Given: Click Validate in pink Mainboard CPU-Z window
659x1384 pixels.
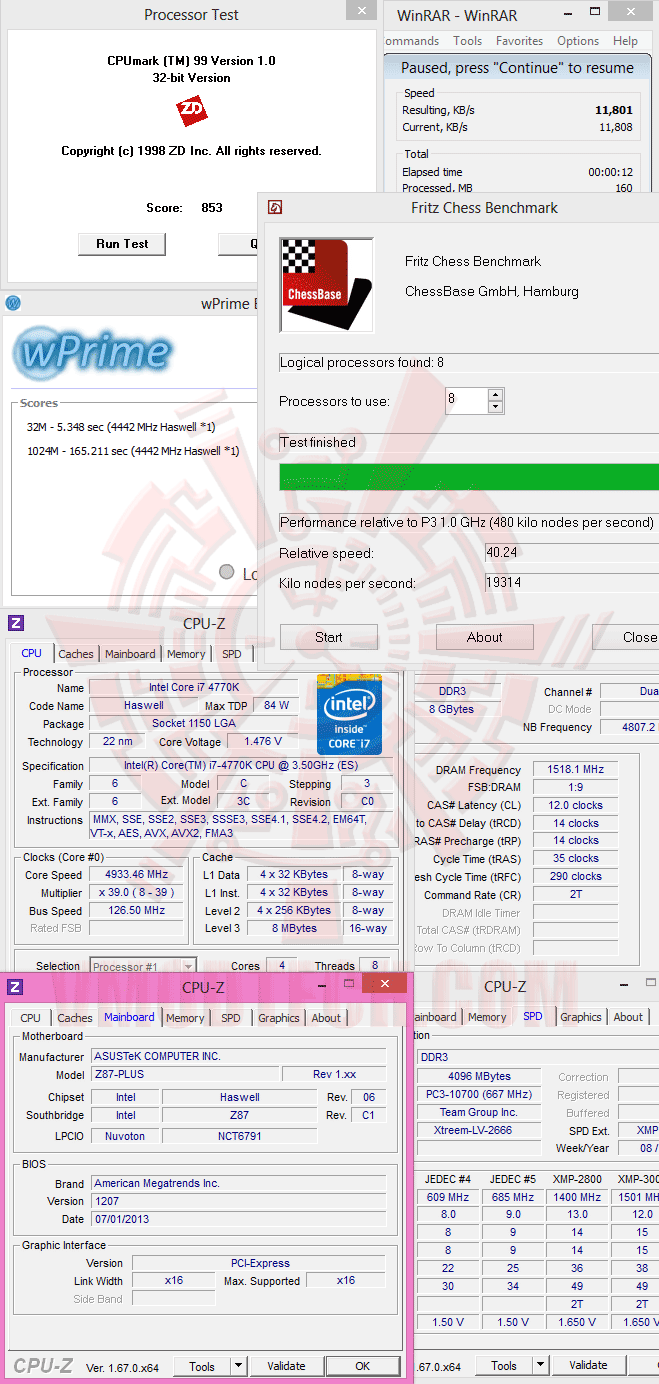Looking at the screenshot, I should pyautogui.click(x=286, y=1365).
